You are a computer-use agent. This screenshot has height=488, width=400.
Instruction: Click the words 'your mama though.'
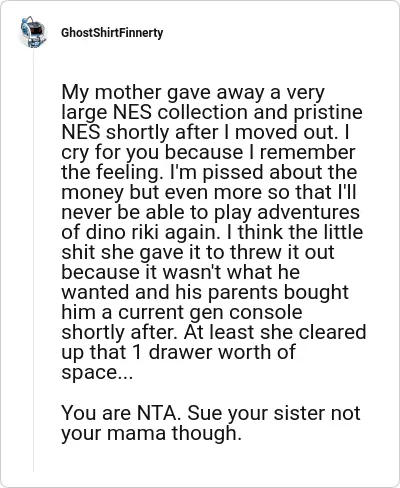(151, 433)
